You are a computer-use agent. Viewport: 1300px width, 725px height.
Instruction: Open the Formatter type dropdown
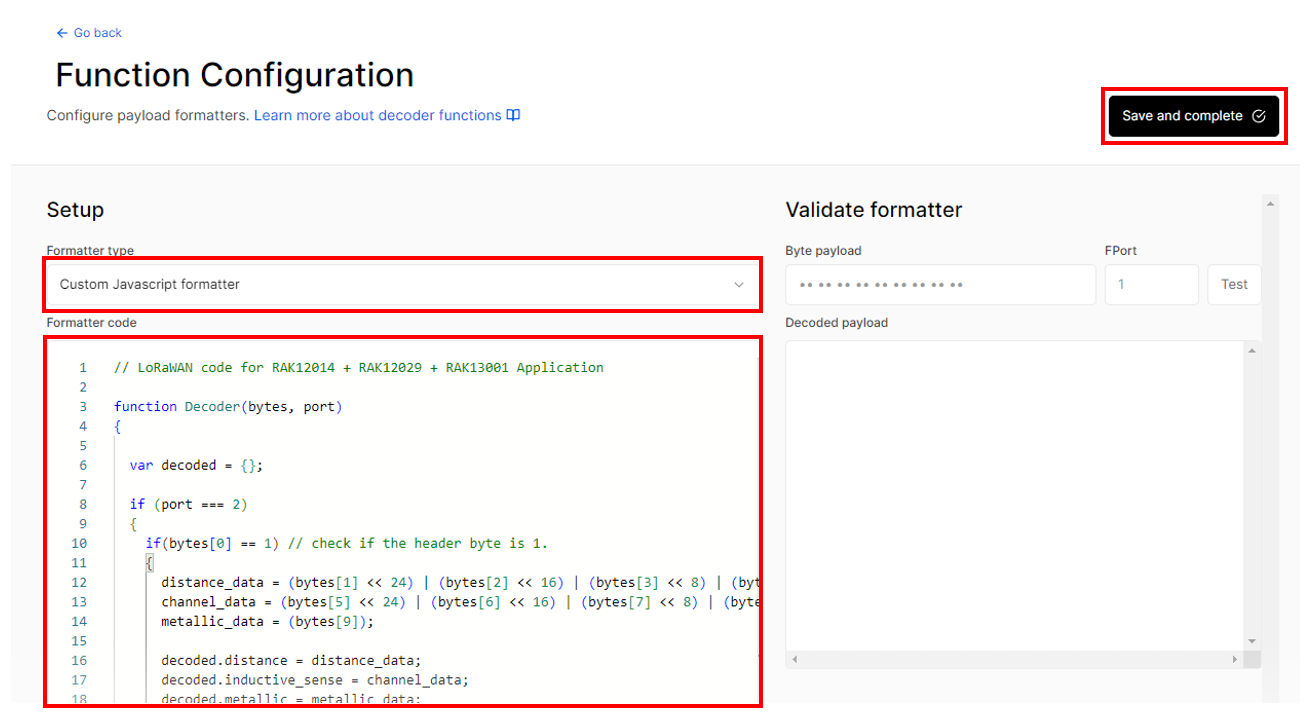click(402, 284)
